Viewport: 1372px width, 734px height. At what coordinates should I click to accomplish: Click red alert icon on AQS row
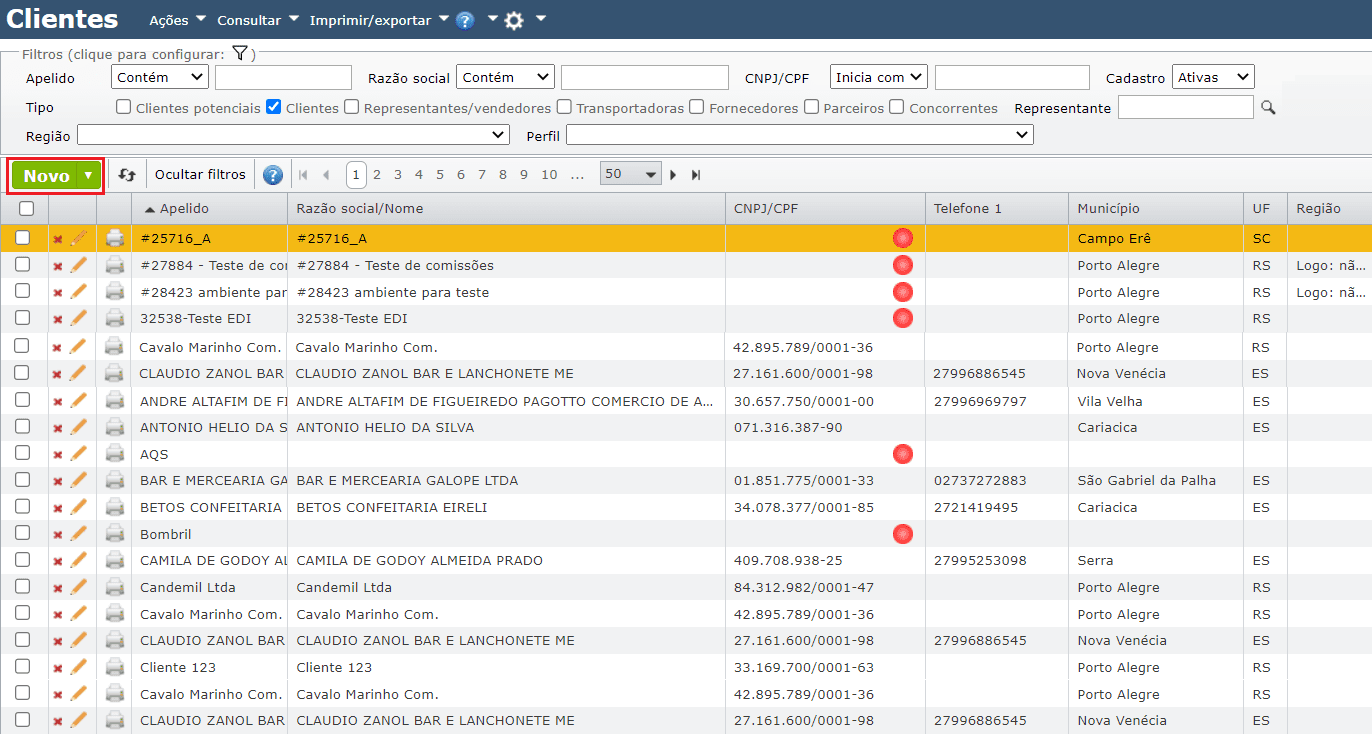coord(903,454)
